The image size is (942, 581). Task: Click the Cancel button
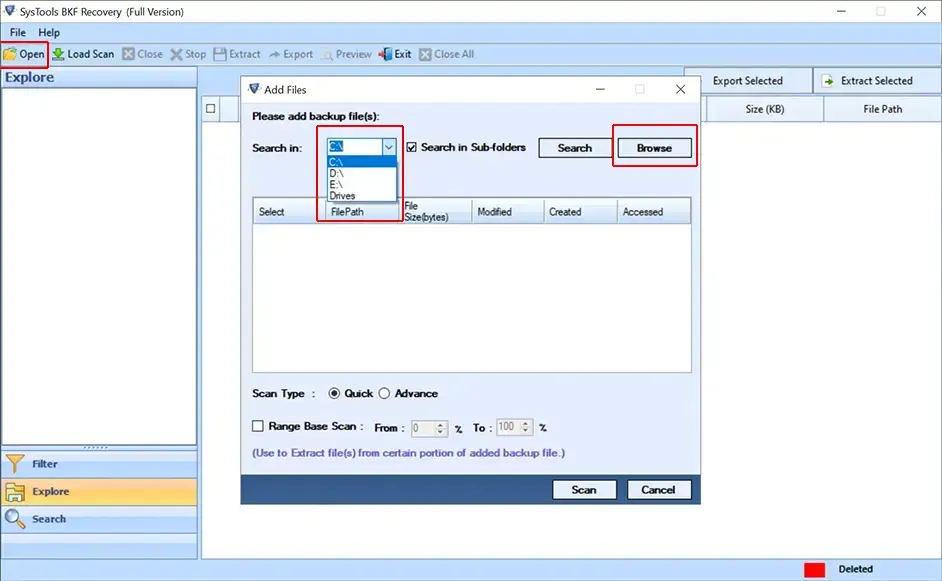pyautogui.click(x=658, y=490)
